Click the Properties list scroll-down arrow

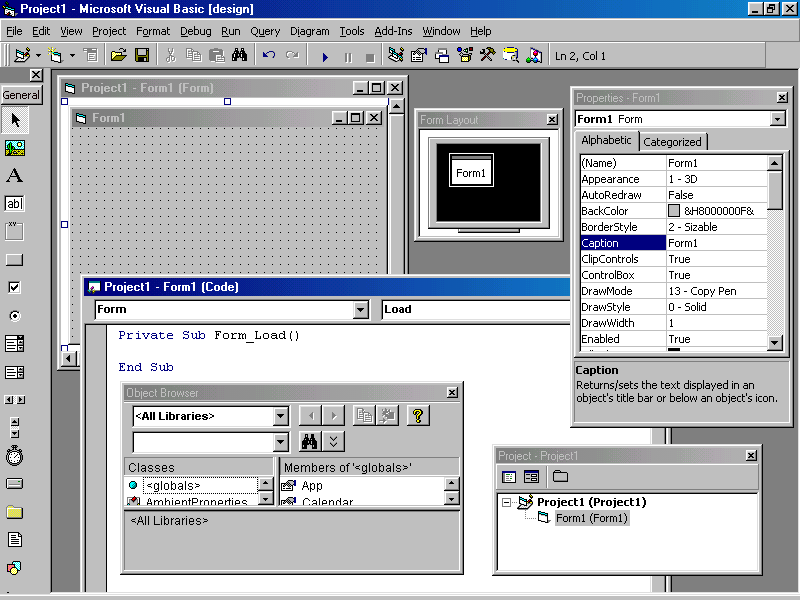coord(774,342)
